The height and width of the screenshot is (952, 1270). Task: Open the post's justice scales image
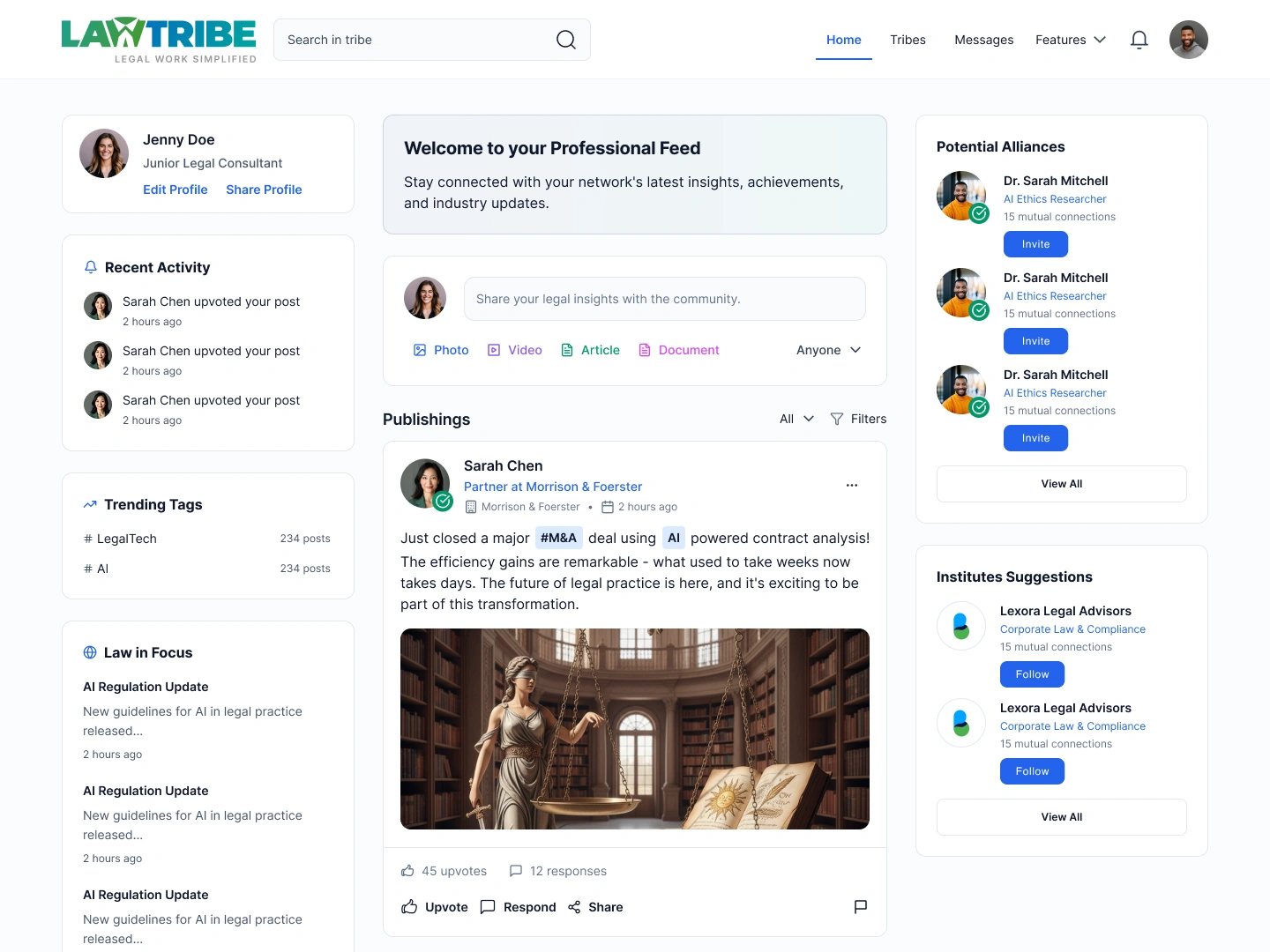click(635, 729)
